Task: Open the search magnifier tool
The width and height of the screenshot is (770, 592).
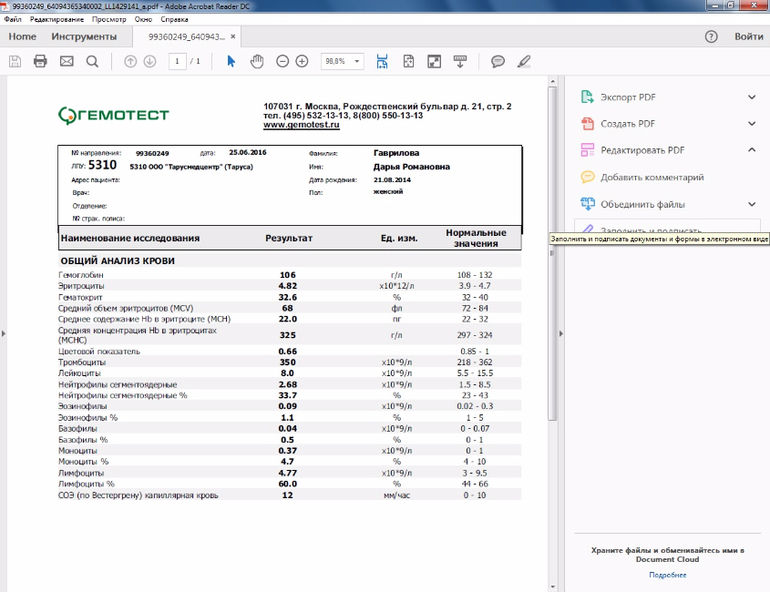Action: coord(92,61)
